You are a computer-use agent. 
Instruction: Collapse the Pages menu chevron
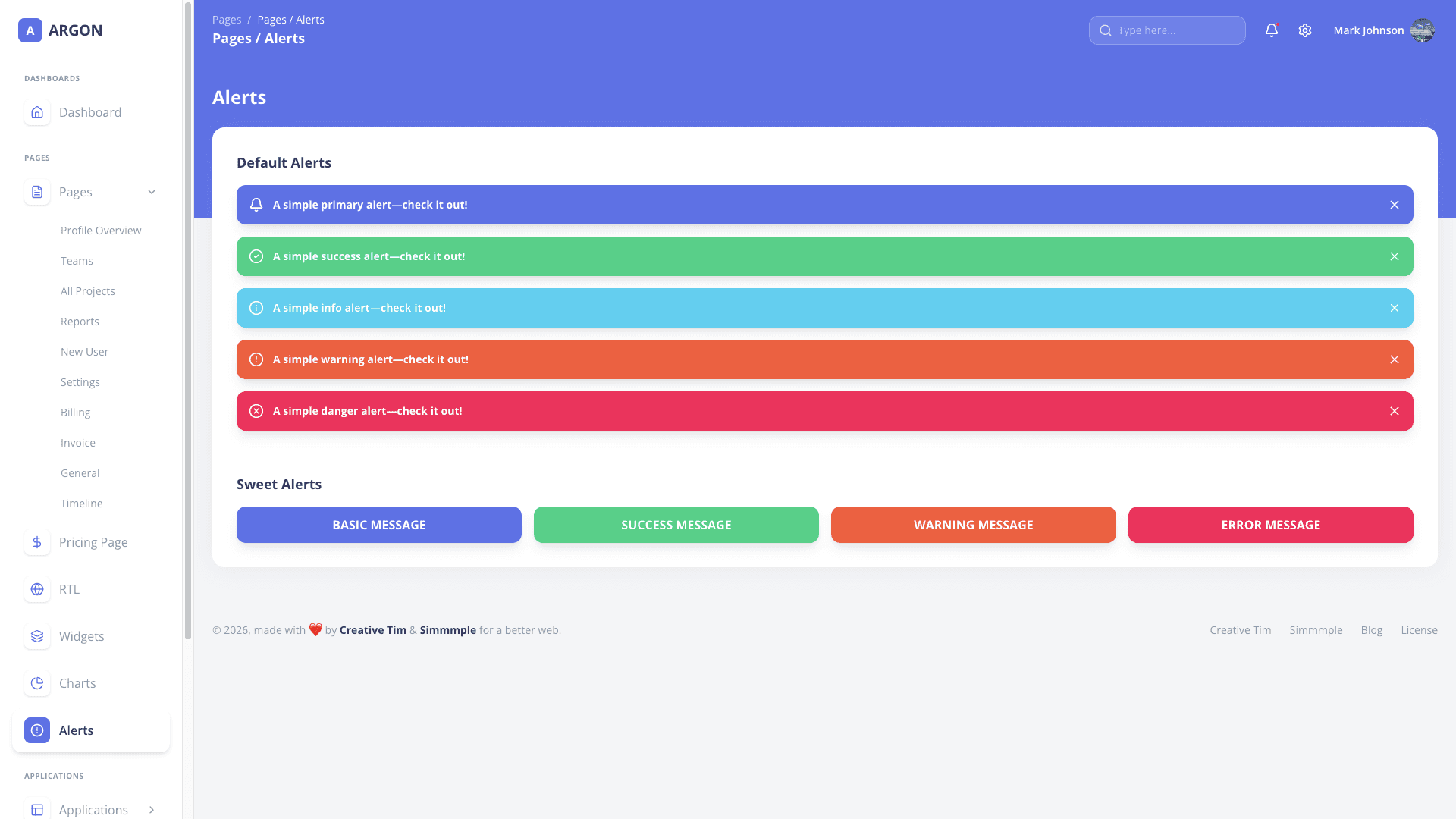pyautogui.click(x=152, y=192)
